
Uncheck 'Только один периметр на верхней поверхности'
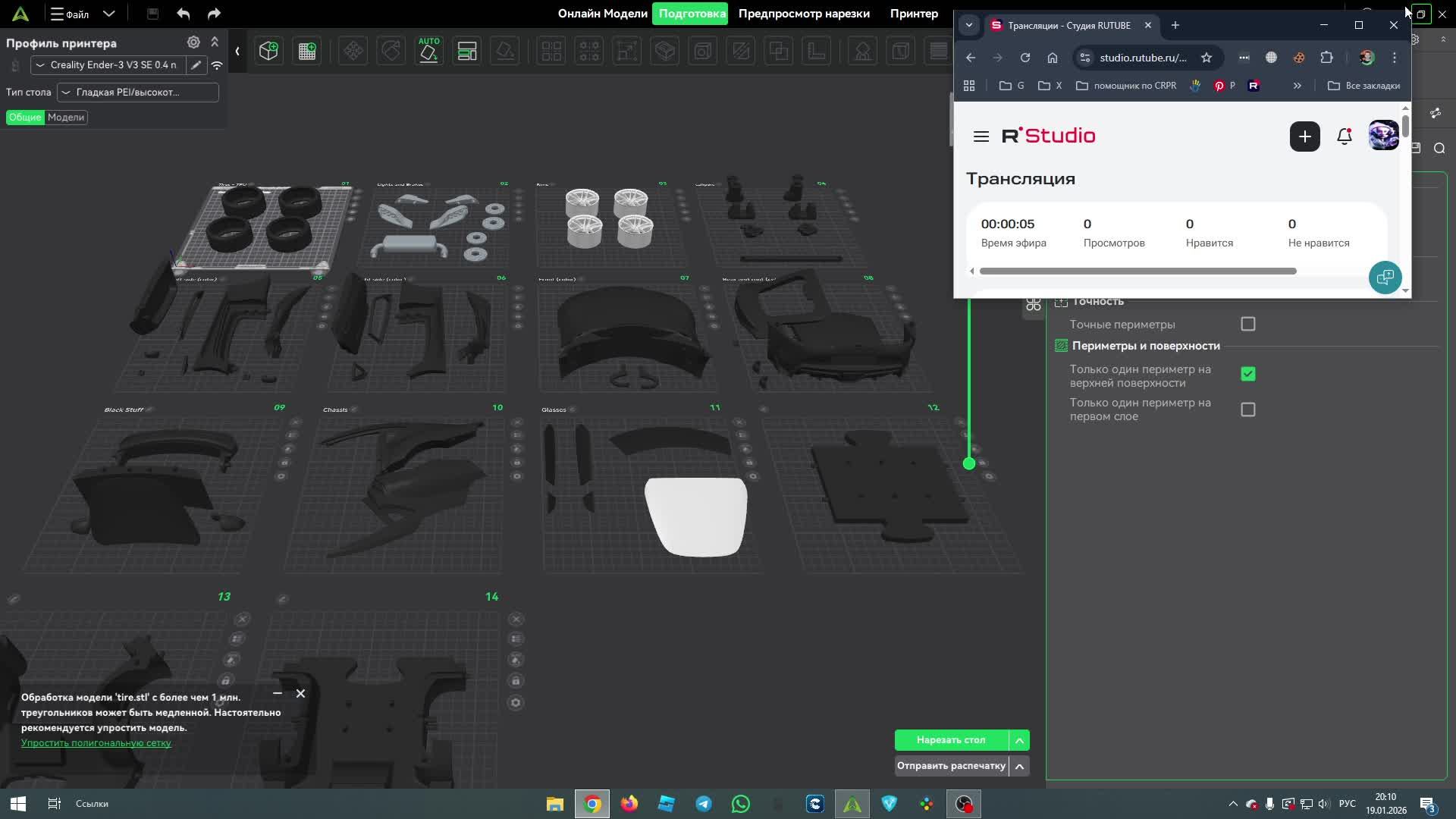(x=1248, y=374)
